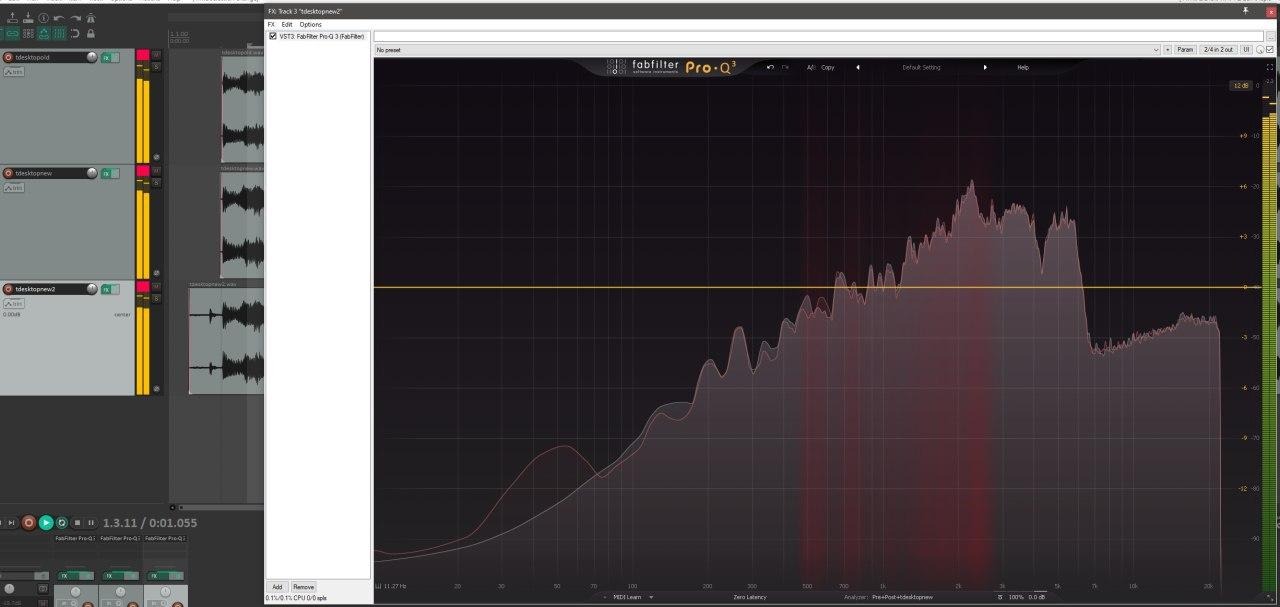The image size is (1280, 607).
Task: Toggle the snap magnet icon in toolbar
Action: pyautogui.click(x=75, y=34)
